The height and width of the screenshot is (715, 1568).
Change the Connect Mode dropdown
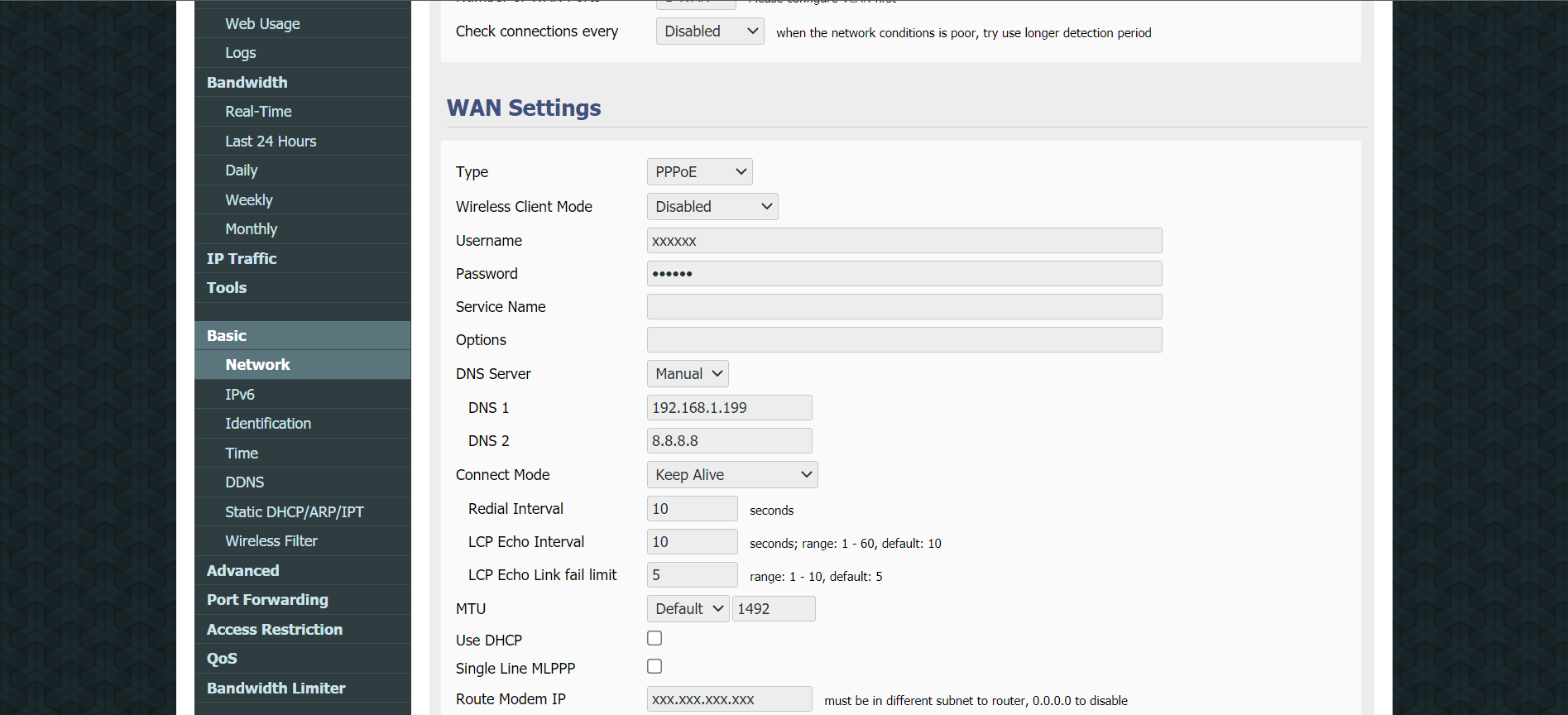click(x=731, y=475)
